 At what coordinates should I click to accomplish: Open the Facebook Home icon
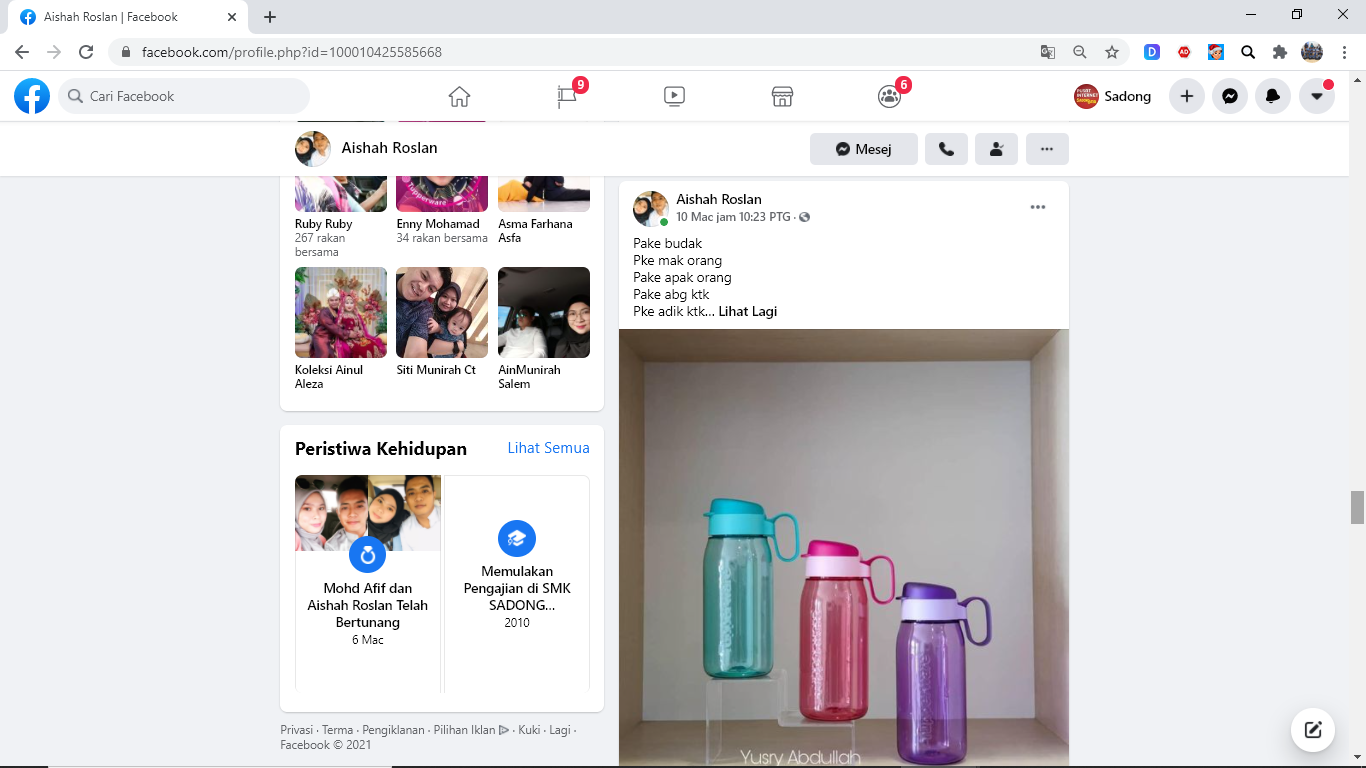click(459, 96)
